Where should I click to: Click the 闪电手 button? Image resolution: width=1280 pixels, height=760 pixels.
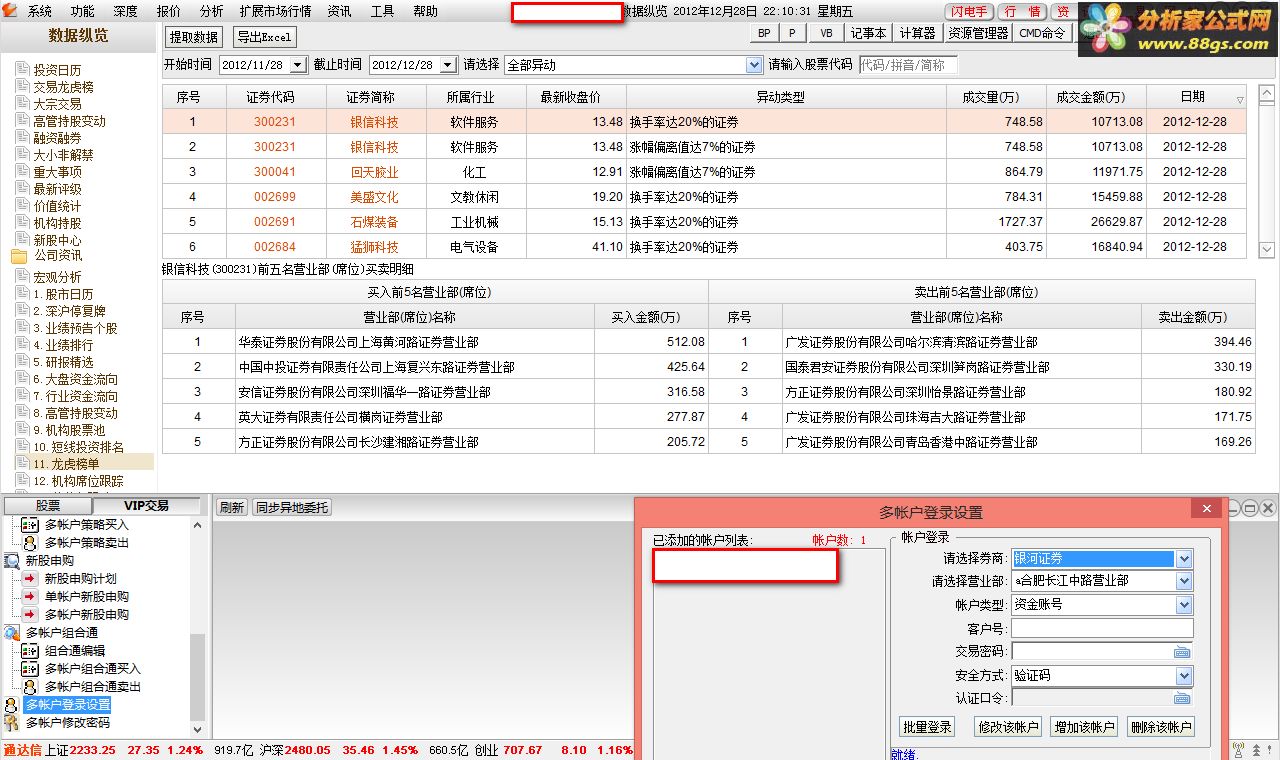click(x=970, y=12)
